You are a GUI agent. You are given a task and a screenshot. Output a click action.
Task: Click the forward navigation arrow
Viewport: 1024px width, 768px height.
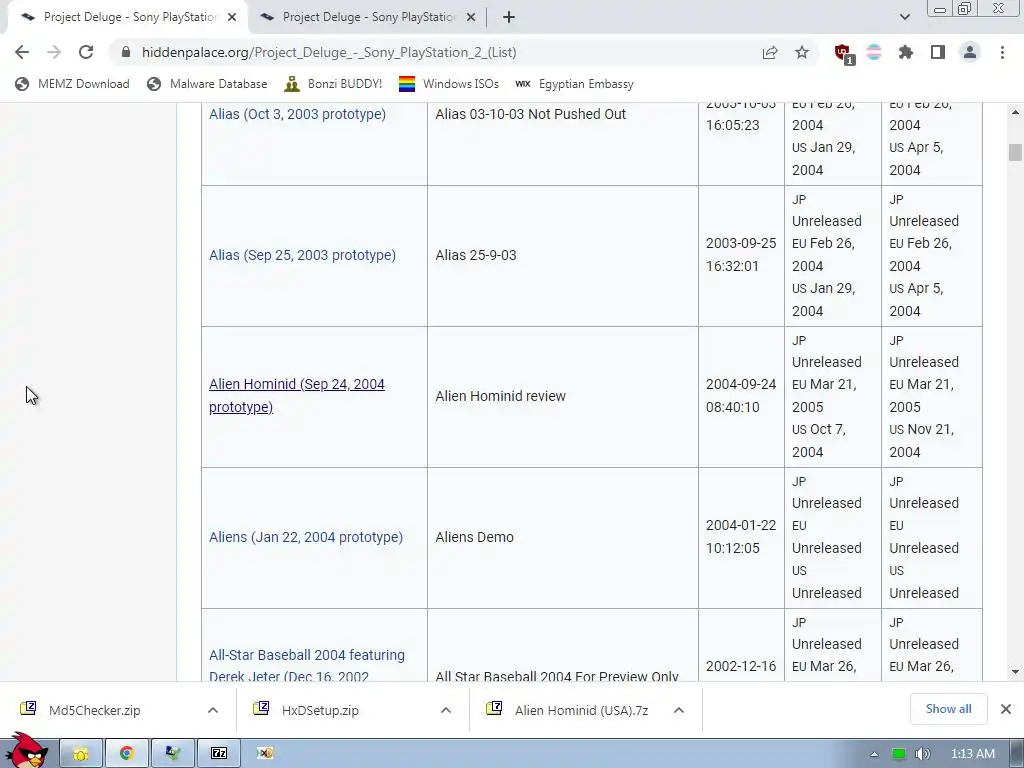point(54,52)
